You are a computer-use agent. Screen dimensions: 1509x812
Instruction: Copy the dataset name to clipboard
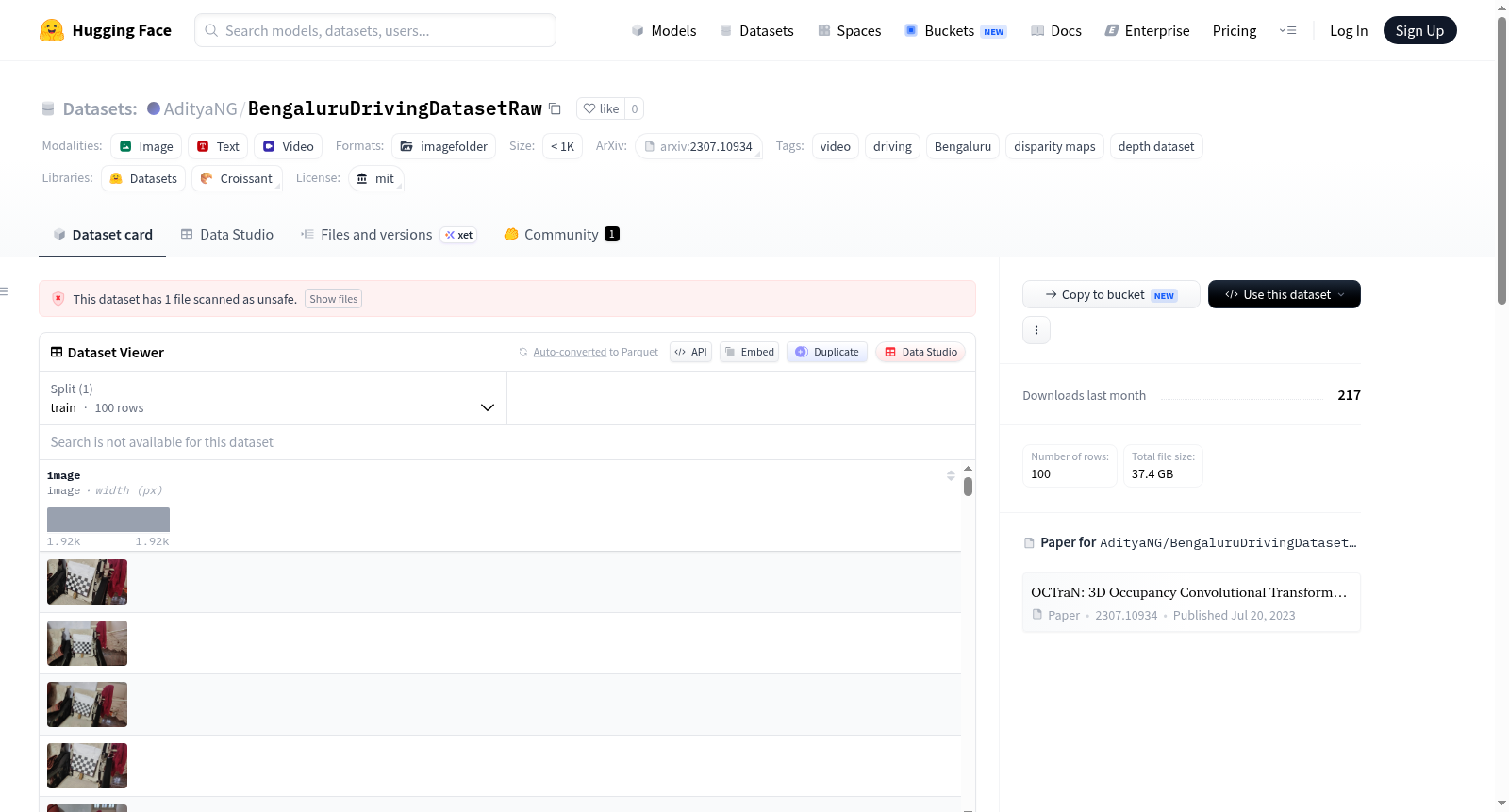coord(556,108)
